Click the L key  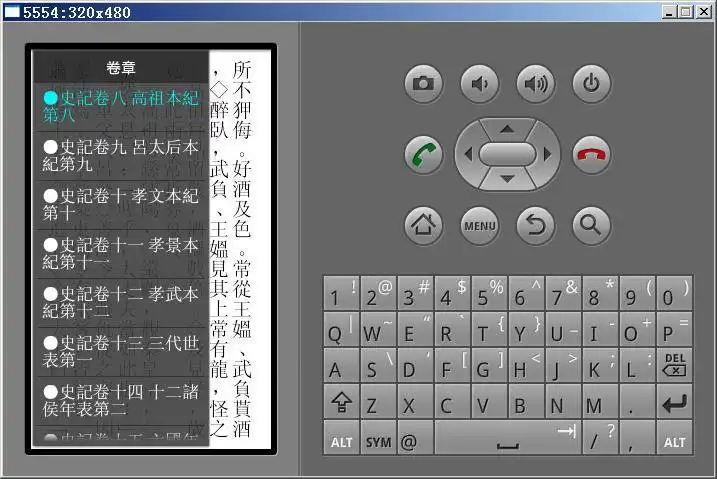click(x=637, y=366)
